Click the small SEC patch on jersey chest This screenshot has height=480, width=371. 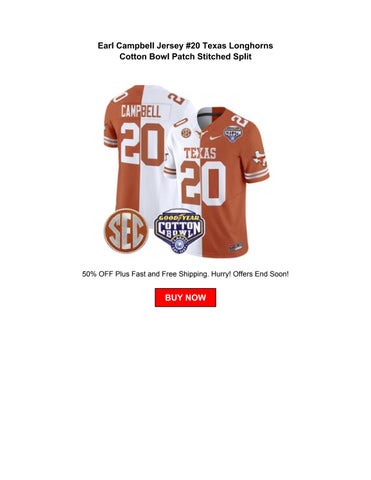(x=186, y=133)
